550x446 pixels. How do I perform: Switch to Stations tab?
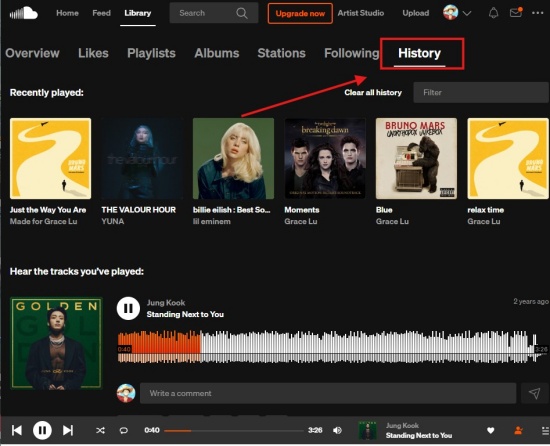tap(281, 53)
